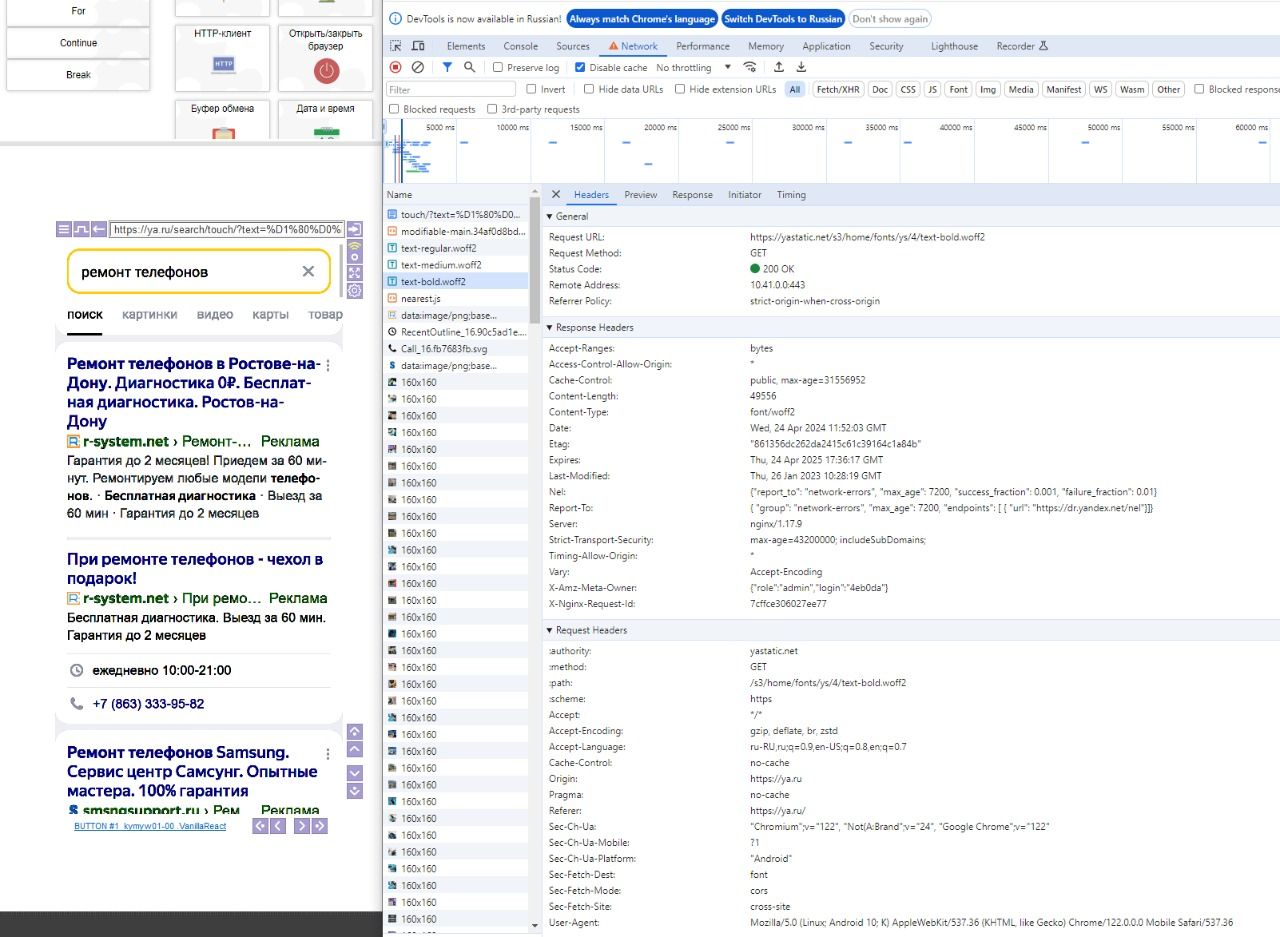This screenshot has width=1280, height=937.
Task: Click the filter funnel icon
Action: 447,67
